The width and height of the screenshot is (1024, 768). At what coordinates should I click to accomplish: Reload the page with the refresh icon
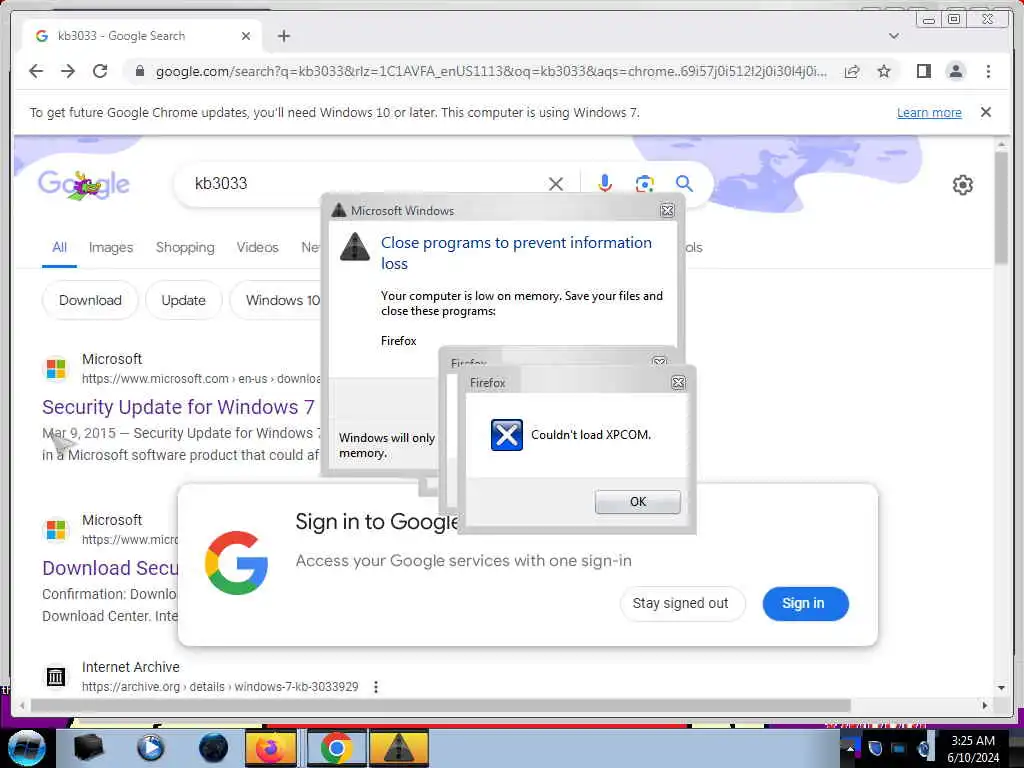(x=100, y=71)
